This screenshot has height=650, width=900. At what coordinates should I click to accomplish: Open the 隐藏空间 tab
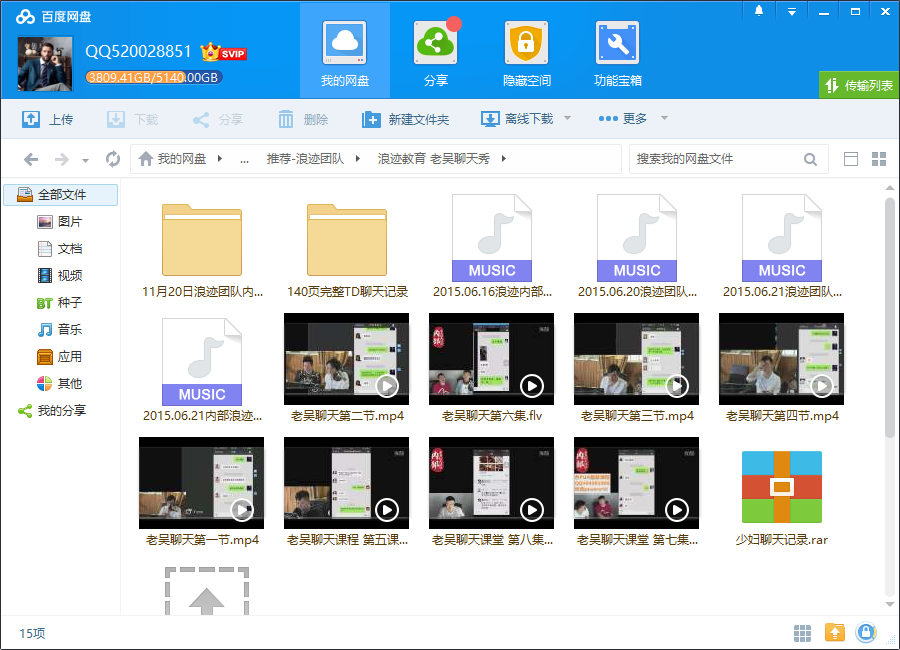coord(526,52)
